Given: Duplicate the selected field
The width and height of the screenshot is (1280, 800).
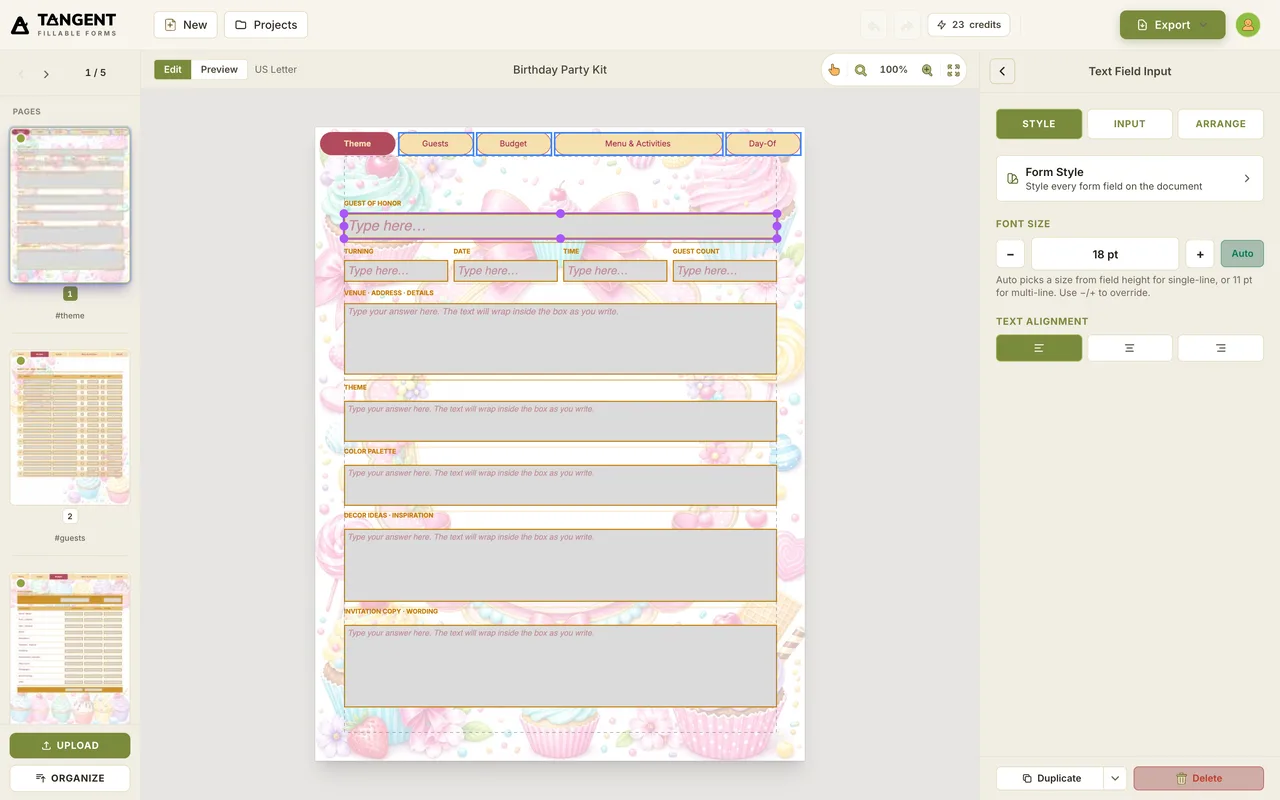Looking at the screenshot, I should click(1050, 778).
